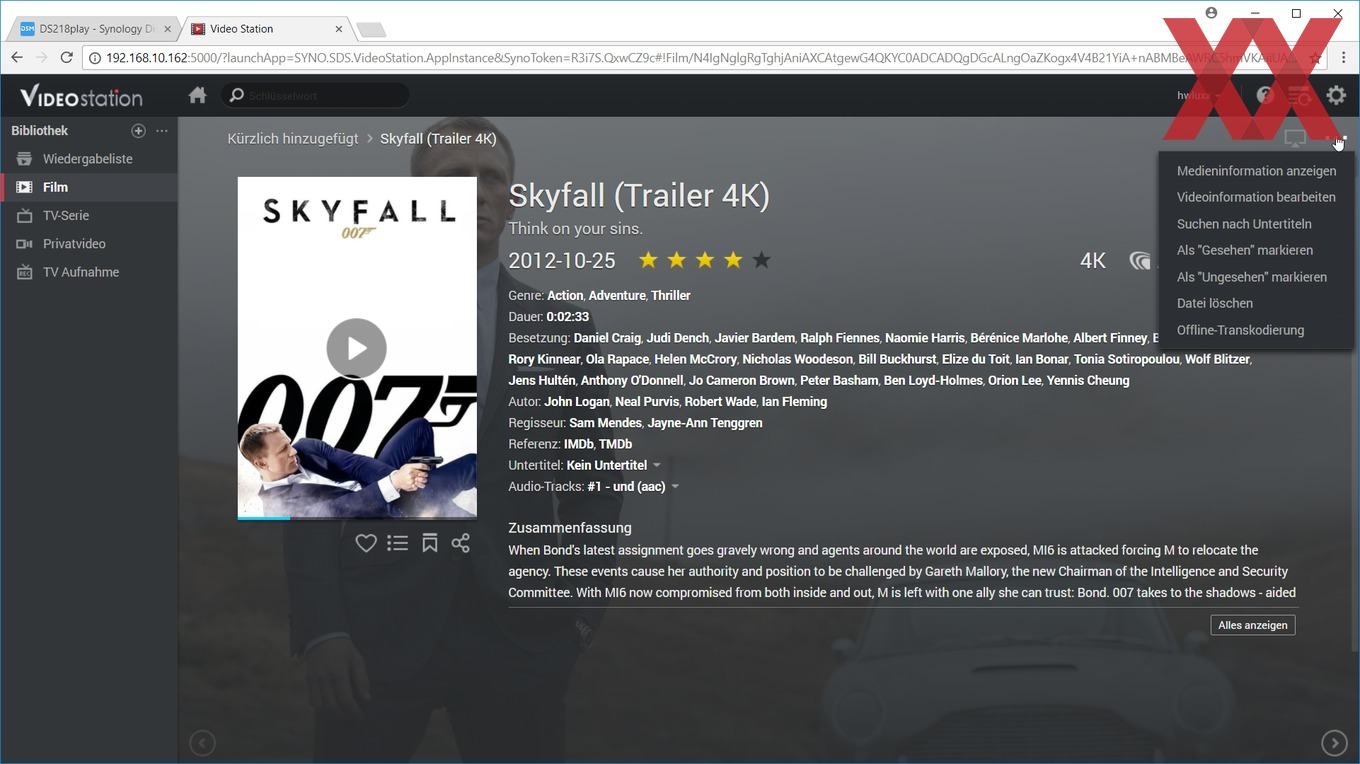
Task: Mark as seen via 'Als Gesehen markieren'
Action: pos(1245,250)
